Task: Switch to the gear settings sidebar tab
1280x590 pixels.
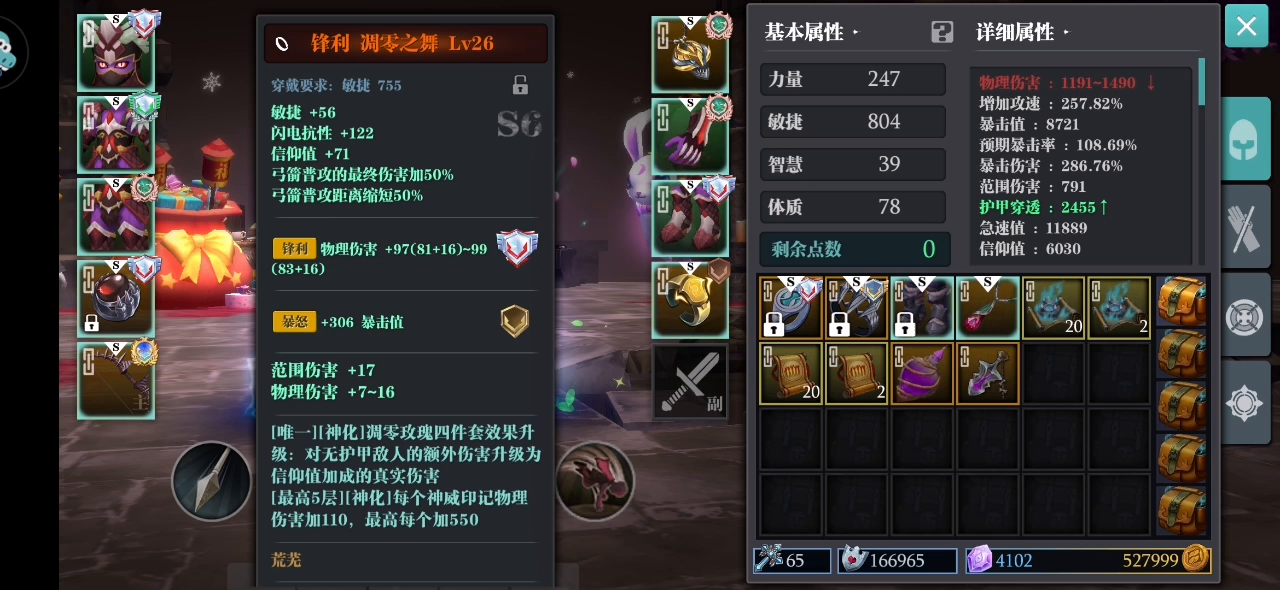Action: click(1246, 403)
